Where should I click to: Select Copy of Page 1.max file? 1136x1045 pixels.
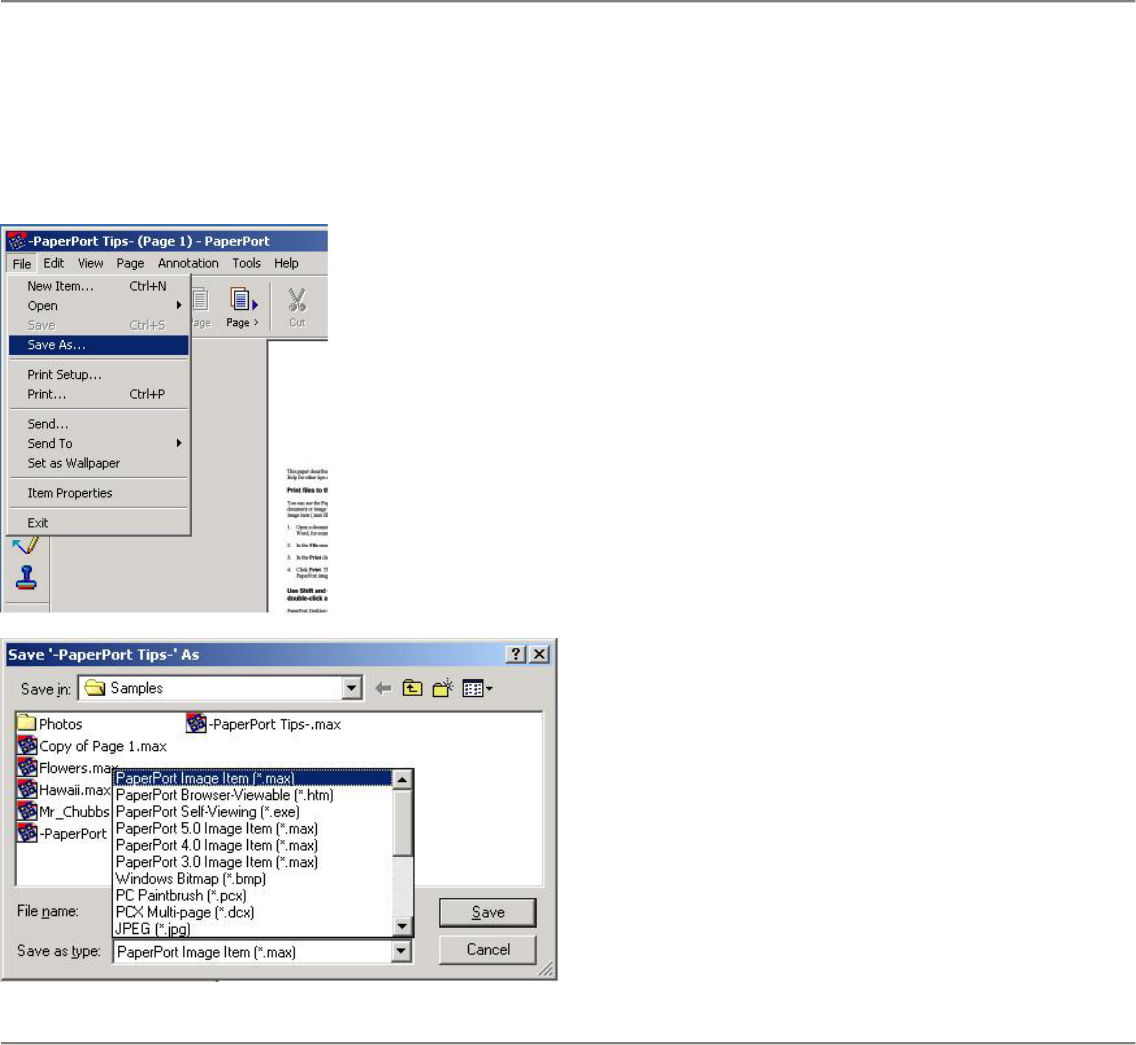click(x=92, y=746)
